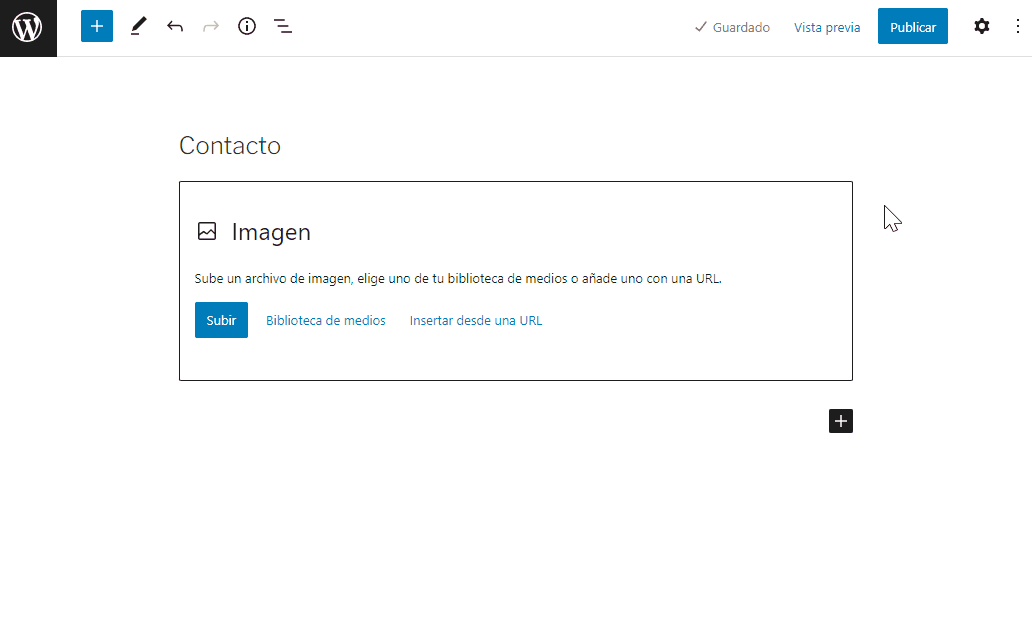Open the three-dot options menu
Viewport: 1032px width, 640px height.
(1018, 26)
